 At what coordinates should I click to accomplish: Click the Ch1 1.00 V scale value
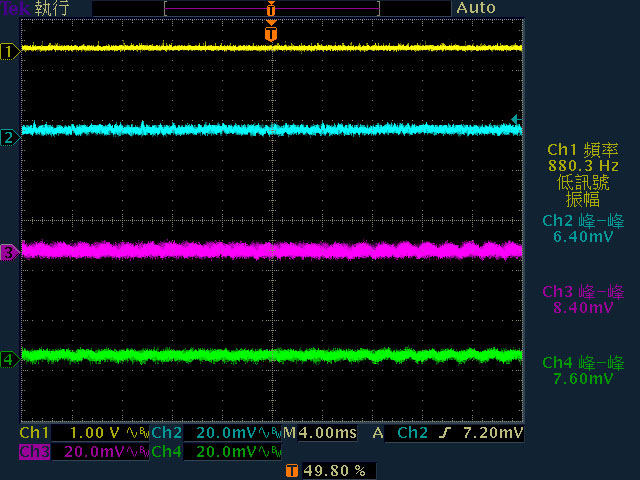[95, 433]
